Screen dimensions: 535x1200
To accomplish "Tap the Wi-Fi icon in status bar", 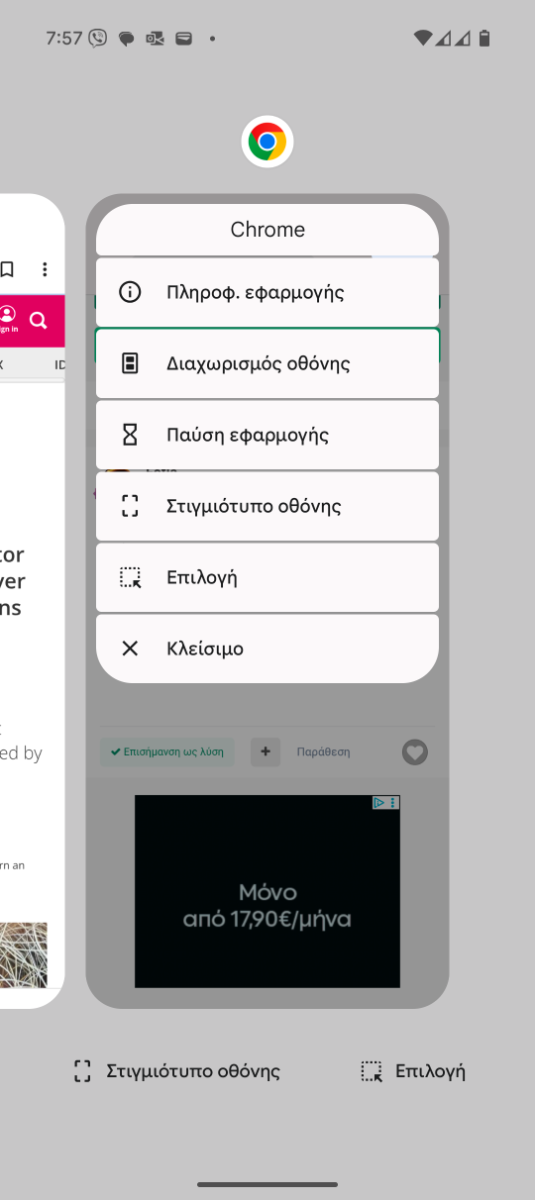I will tap(423, 38).
